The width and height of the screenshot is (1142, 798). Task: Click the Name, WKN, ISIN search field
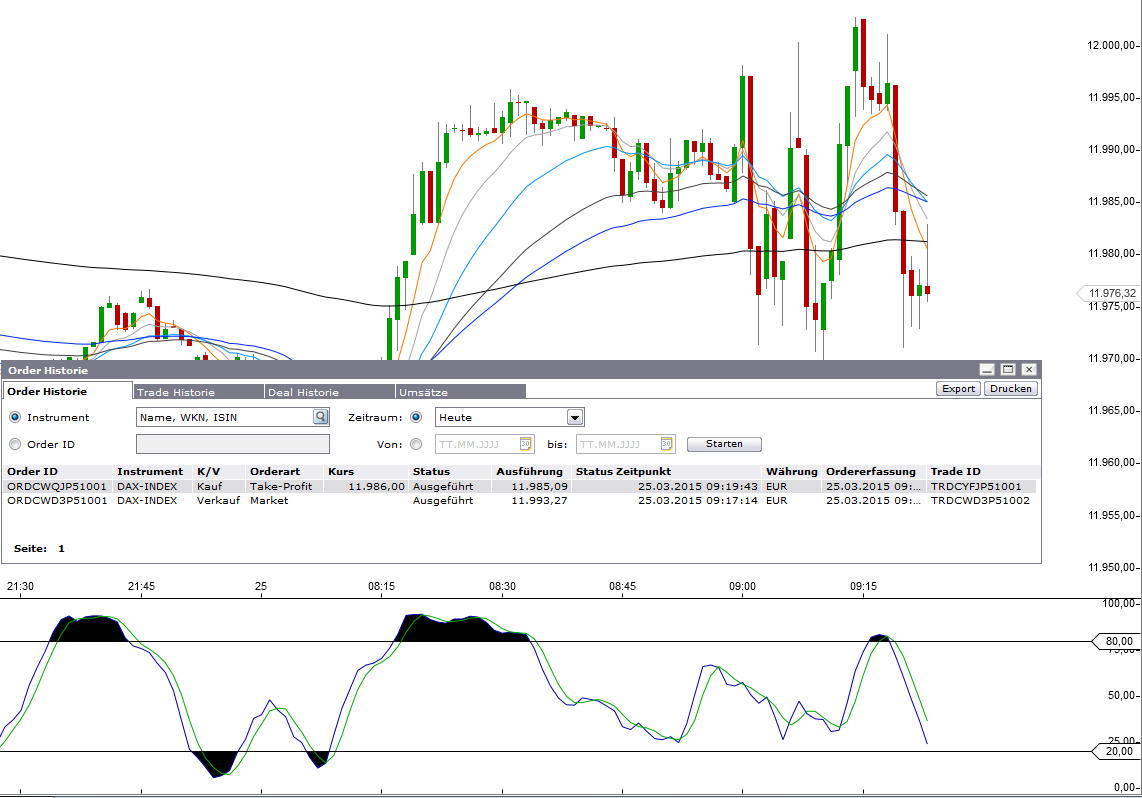[x=224, y=417]
